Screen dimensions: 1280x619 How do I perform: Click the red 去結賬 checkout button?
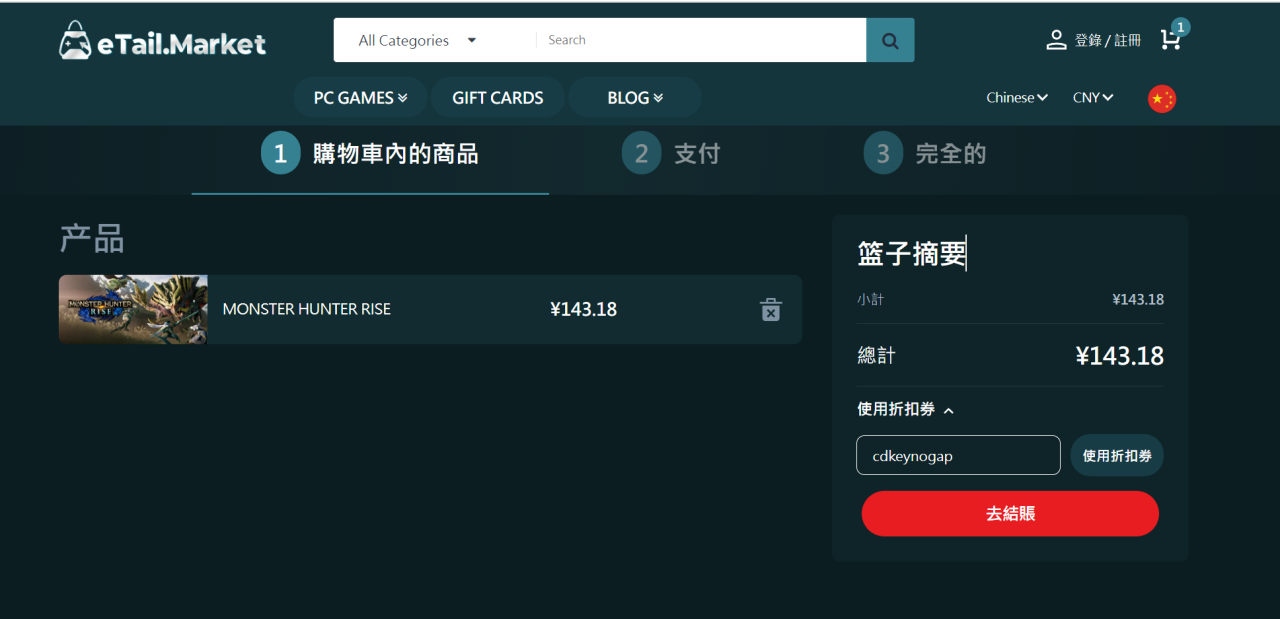(x=1010, y=514)
